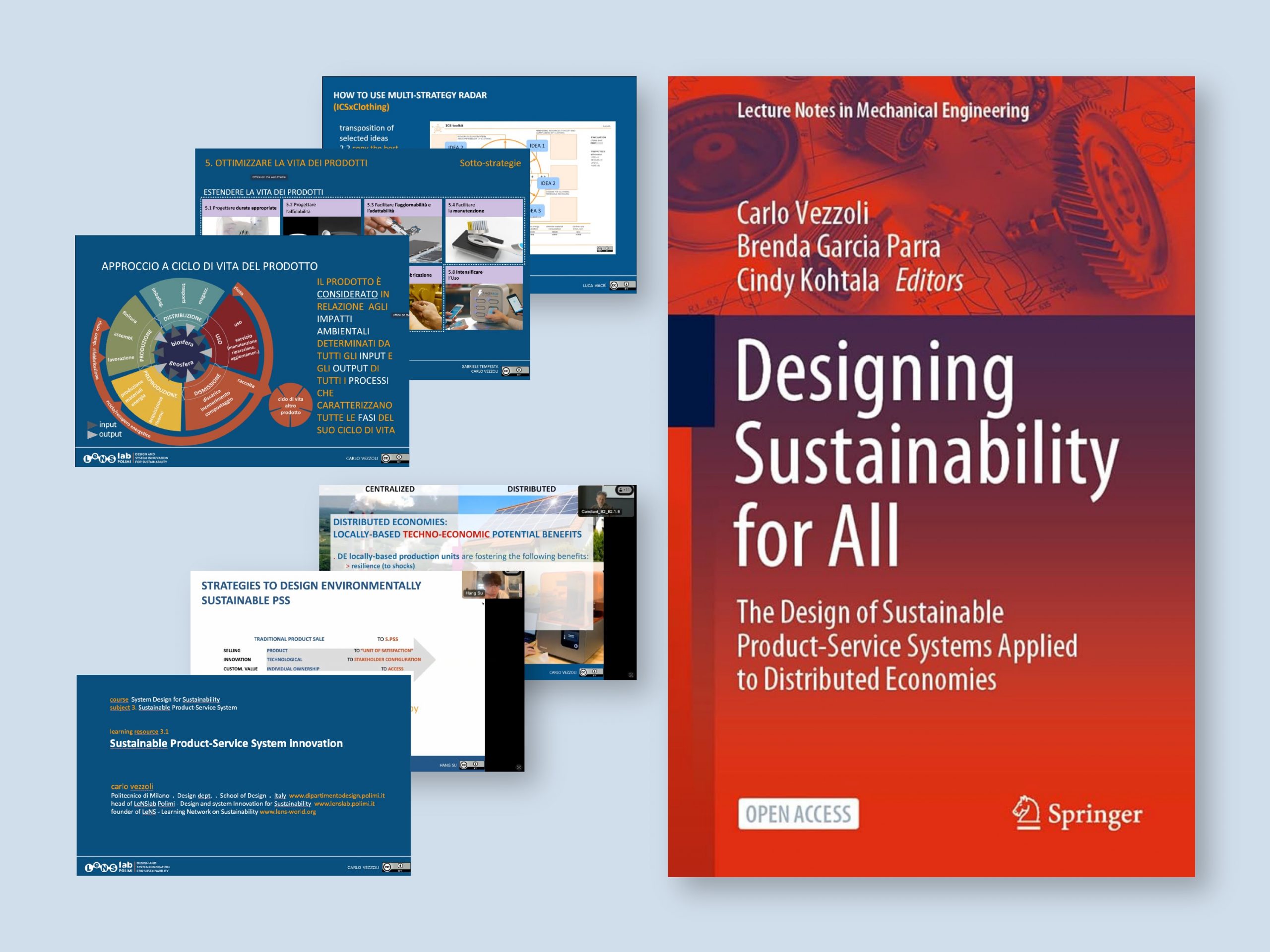Click Creative Commons badge next to Hang Su

(x=471, y=765)
